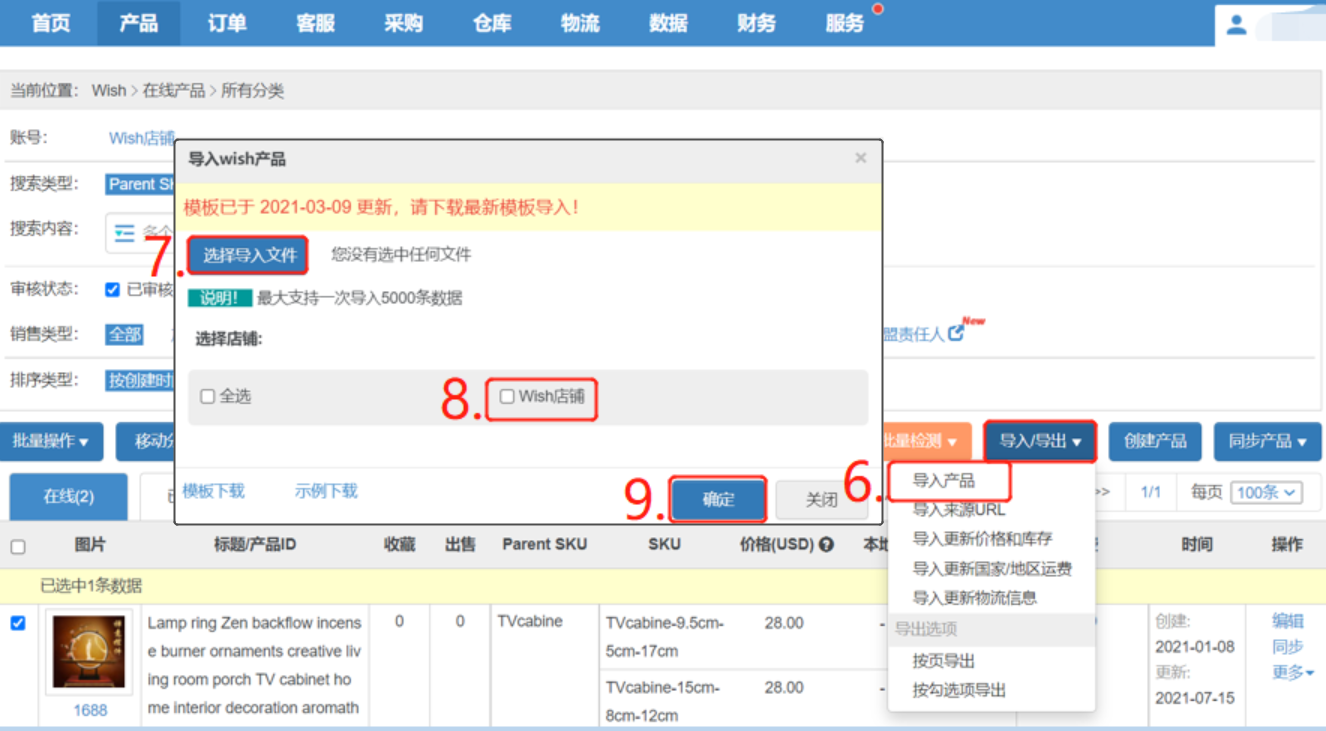Click Wish in the breadcrumb path
Image resolution: width=1326 pixels, height=731 pixels.
[109, 90]
